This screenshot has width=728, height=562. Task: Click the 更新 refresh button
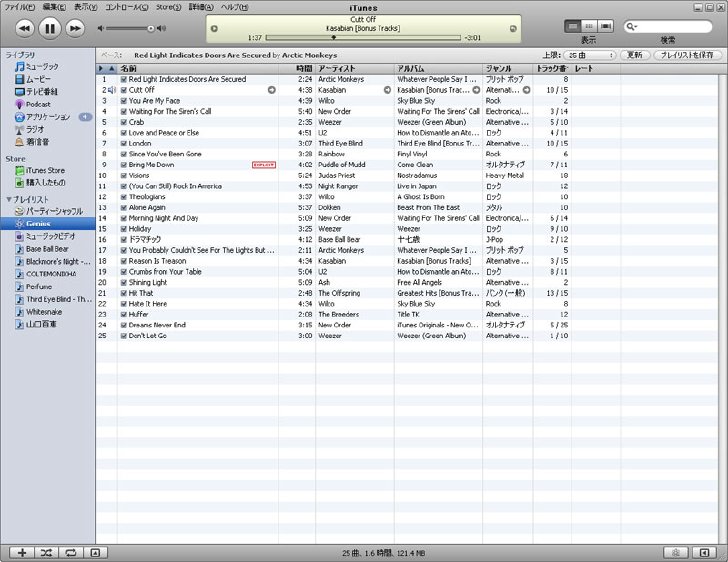click(635, 55)
